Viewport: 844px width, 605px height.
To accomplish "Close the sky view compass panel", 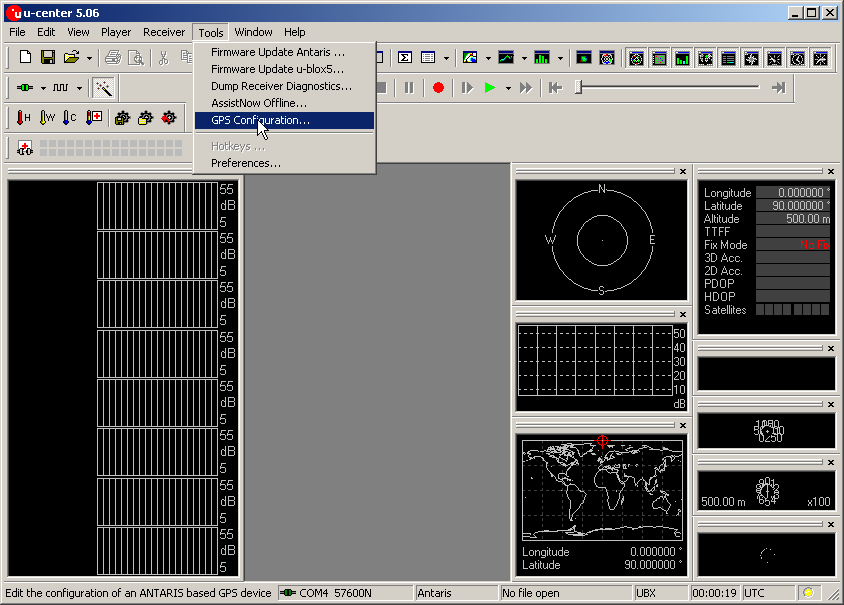I will (683, 171).
